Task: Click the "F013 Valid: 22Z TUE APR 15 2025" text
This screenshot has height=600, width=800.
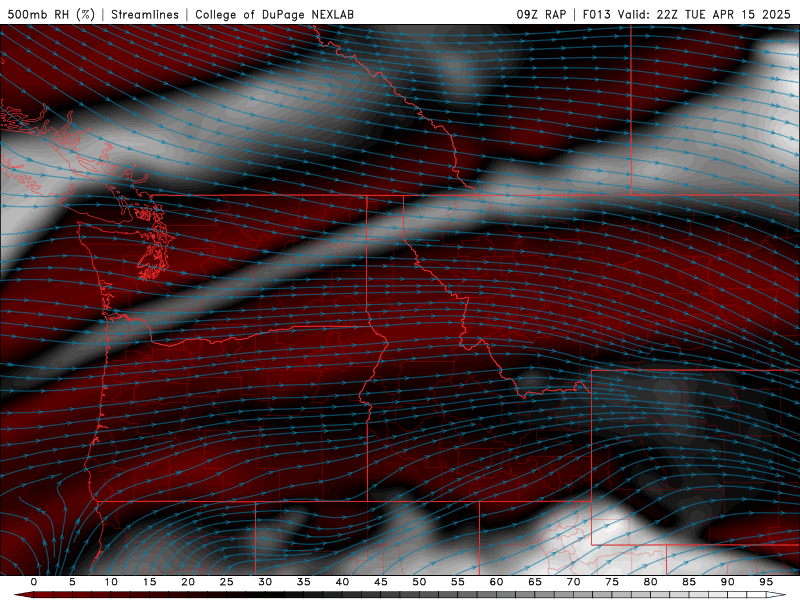Action: click(x=686, y=14)
